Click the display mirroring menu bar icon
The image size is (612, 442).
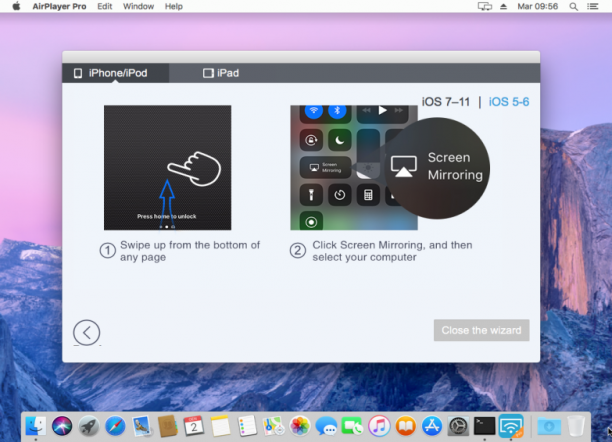pos(484,6)
